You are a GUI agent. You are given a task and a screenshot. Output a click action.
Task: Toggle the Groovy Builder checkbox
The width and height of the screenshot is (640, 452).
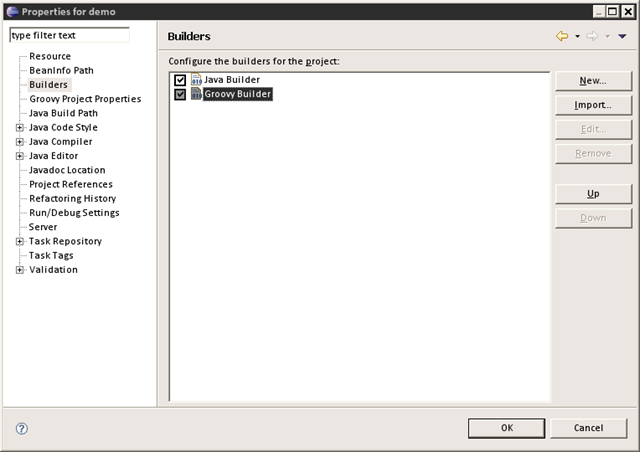pos(180,94)
